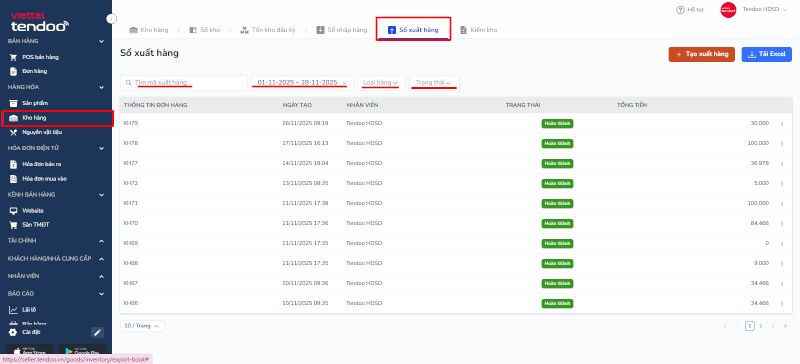
Task: Click order code XH67
Action: 131,283
